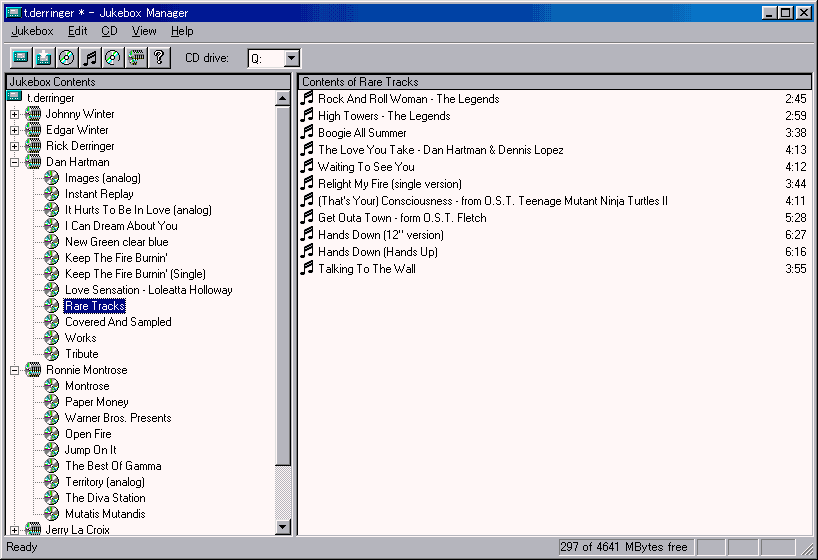Image resolution: width=818 pixels, height=560 pixels.
Task: Select the Instant Replay album
Action: click(99, 194)
